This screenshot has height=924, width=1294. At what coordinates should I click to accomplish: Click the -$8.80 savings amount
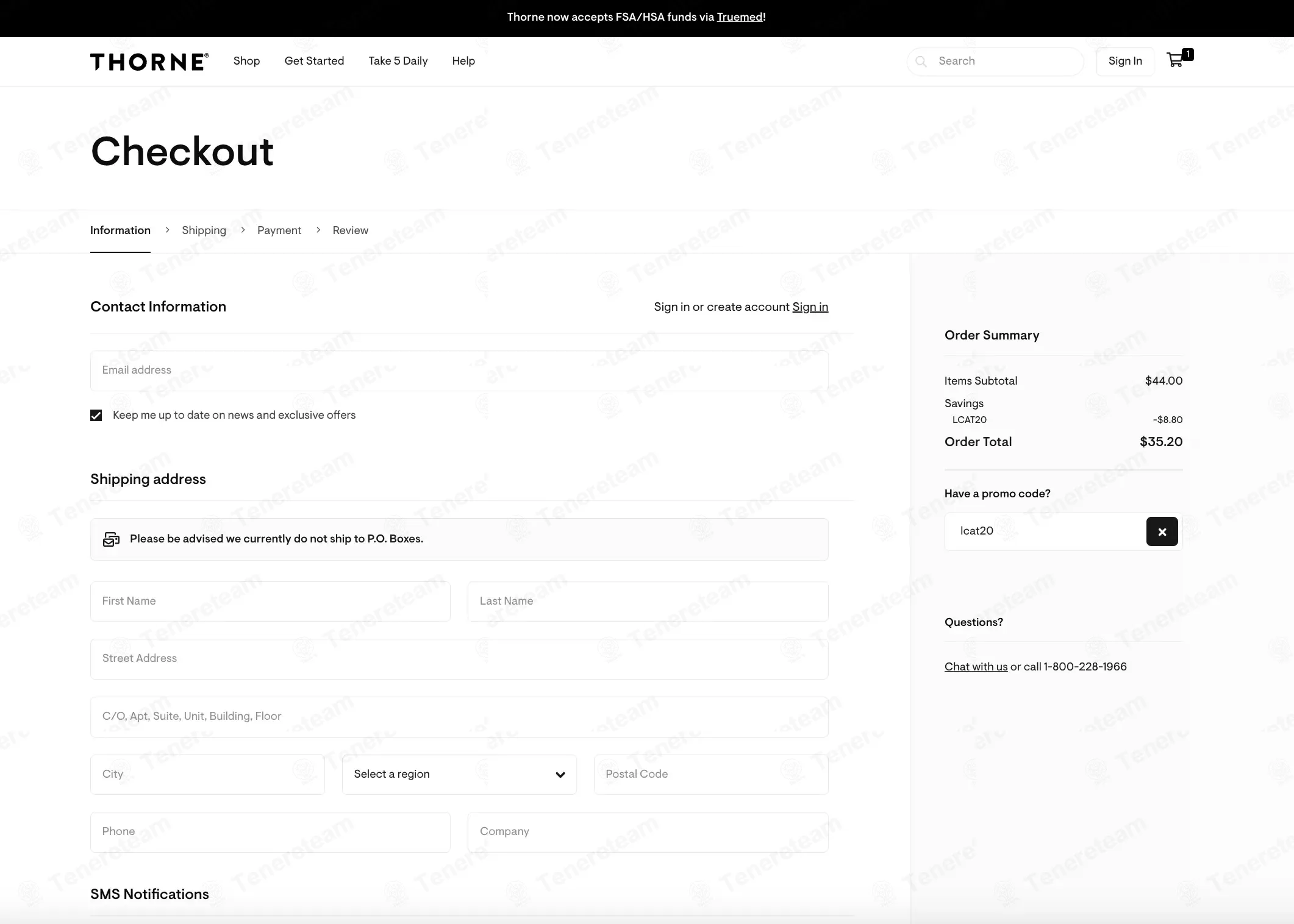1168,420
